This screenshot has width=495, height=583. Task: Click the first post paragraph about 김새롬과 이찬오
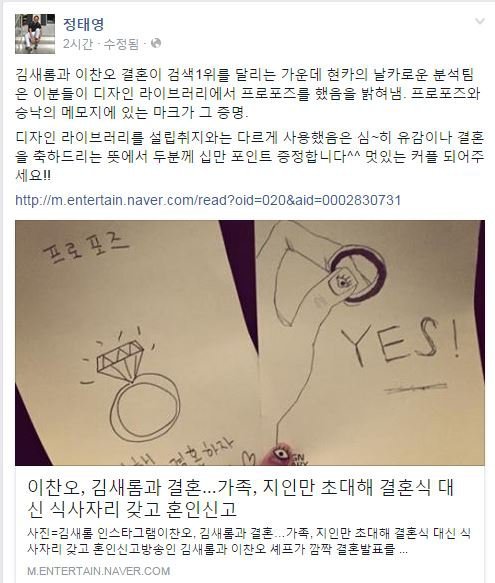248,93
